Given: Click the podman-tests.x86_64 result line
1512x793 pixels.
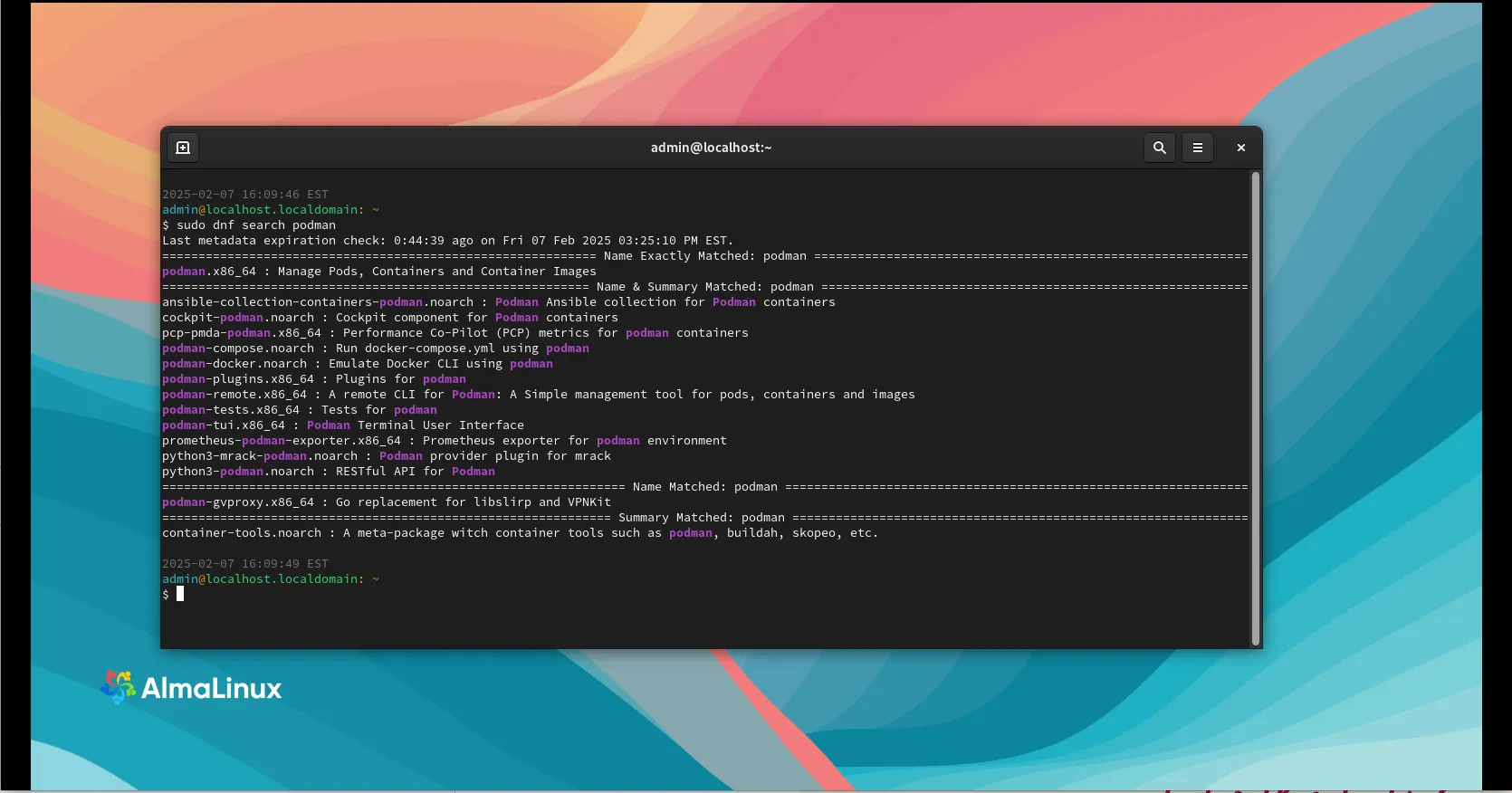Looking at the screenshot, I should click(300, 410).
